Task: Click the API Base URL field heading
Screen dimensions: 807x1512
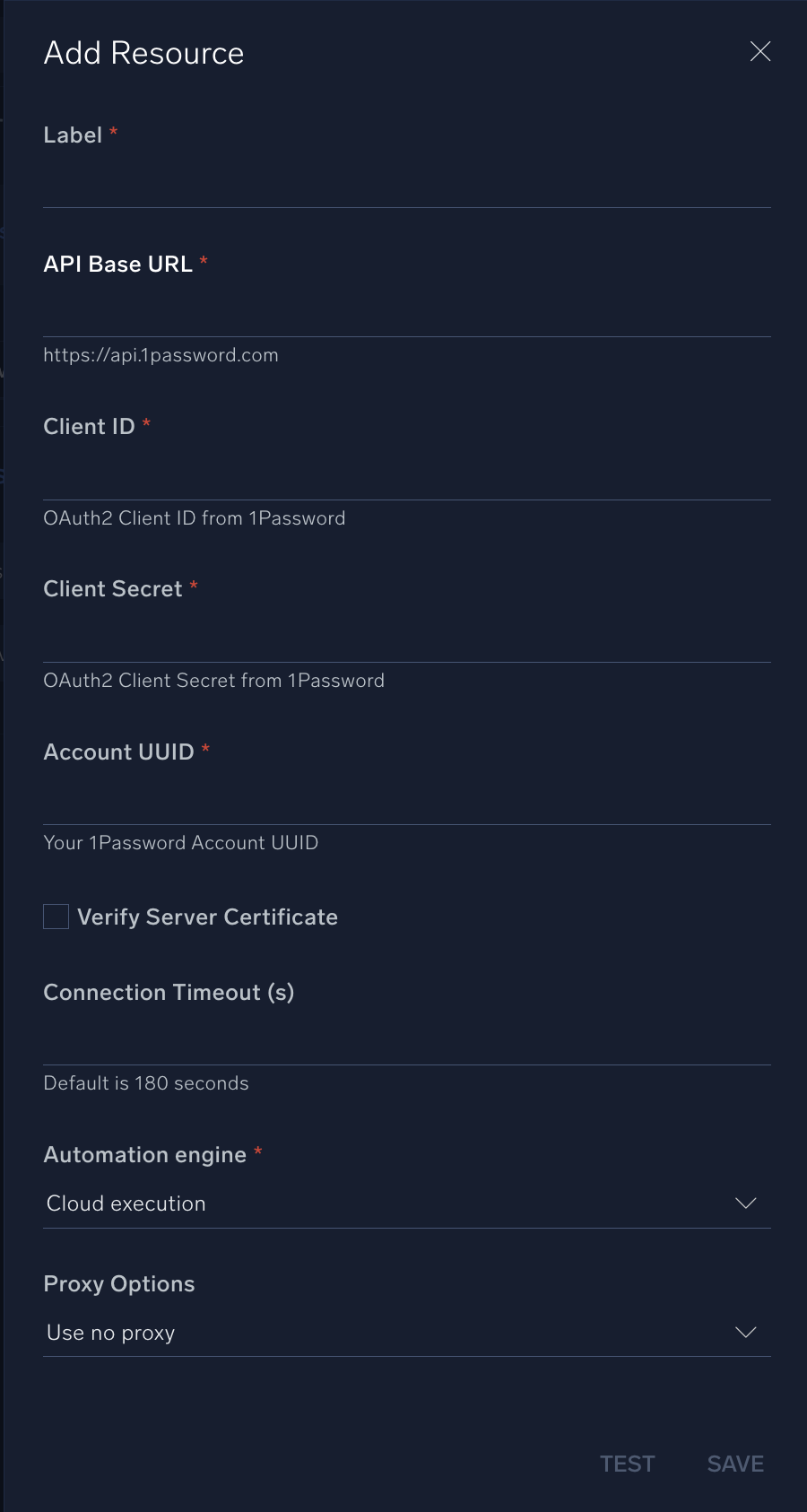Action: coord(118,265)
